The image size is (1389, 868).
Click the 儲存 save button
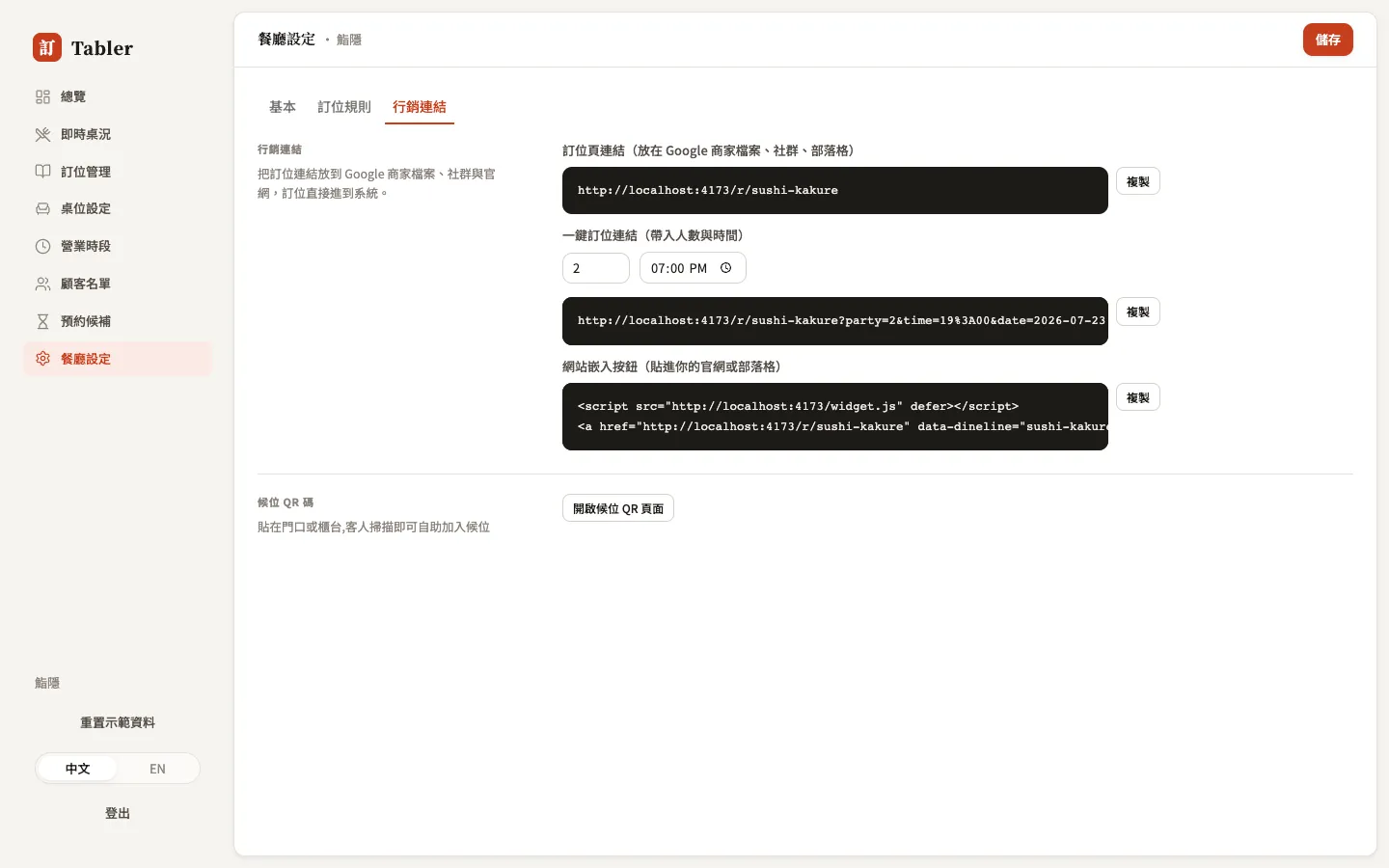pyautogui.click(x=1328, y=40)
